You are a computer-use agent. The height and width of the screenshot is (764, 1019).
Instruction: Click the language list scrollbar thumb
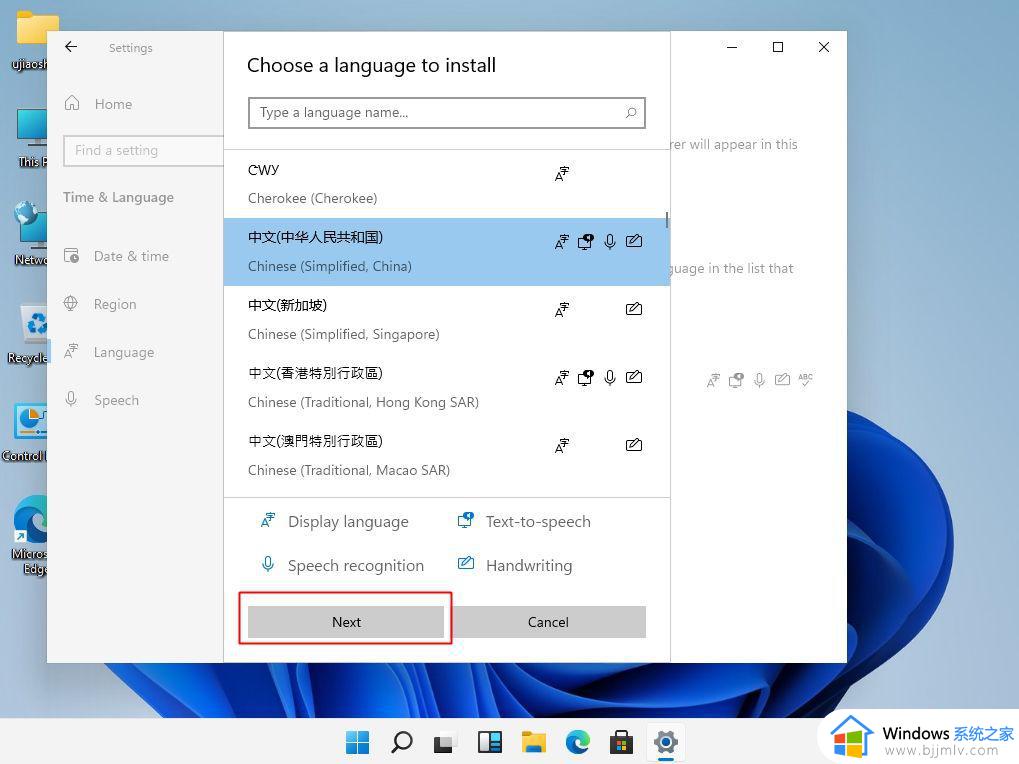point(667,220)
